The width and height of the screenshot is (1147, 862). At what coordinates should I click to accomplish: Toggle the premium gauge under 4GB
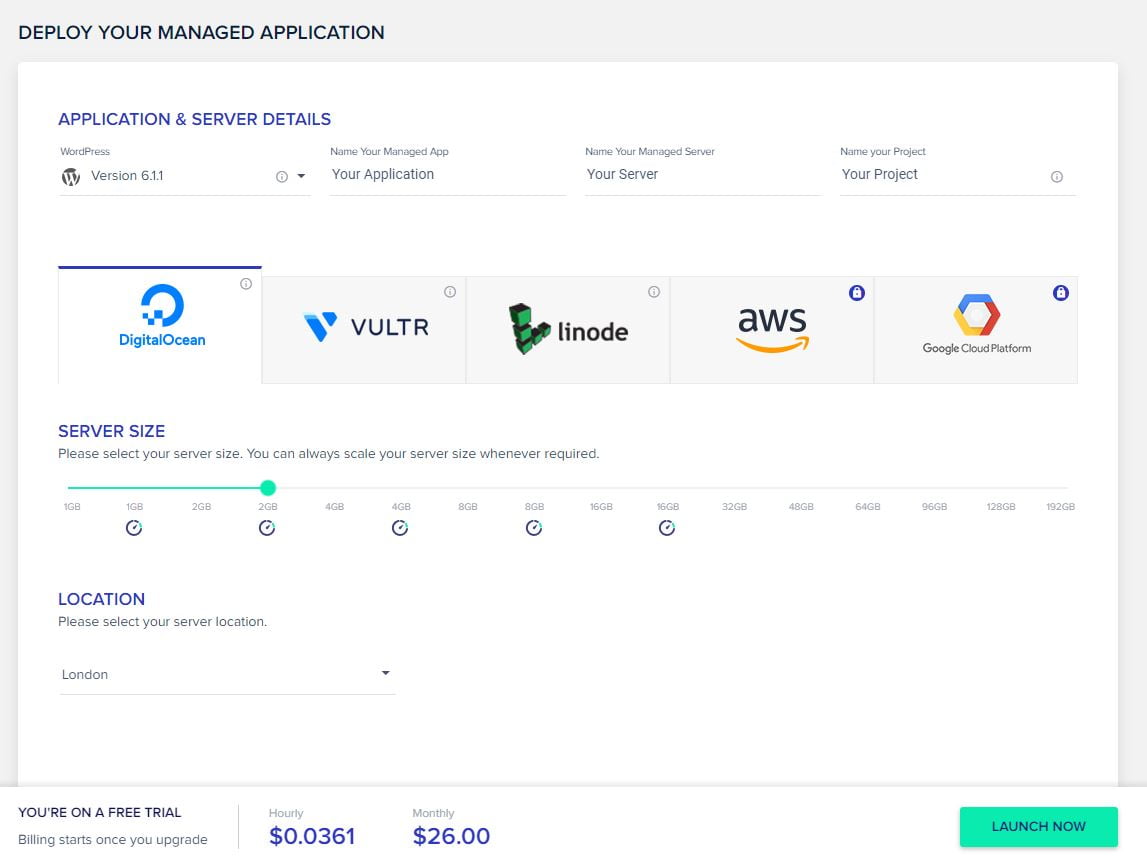tap(400, 527)
